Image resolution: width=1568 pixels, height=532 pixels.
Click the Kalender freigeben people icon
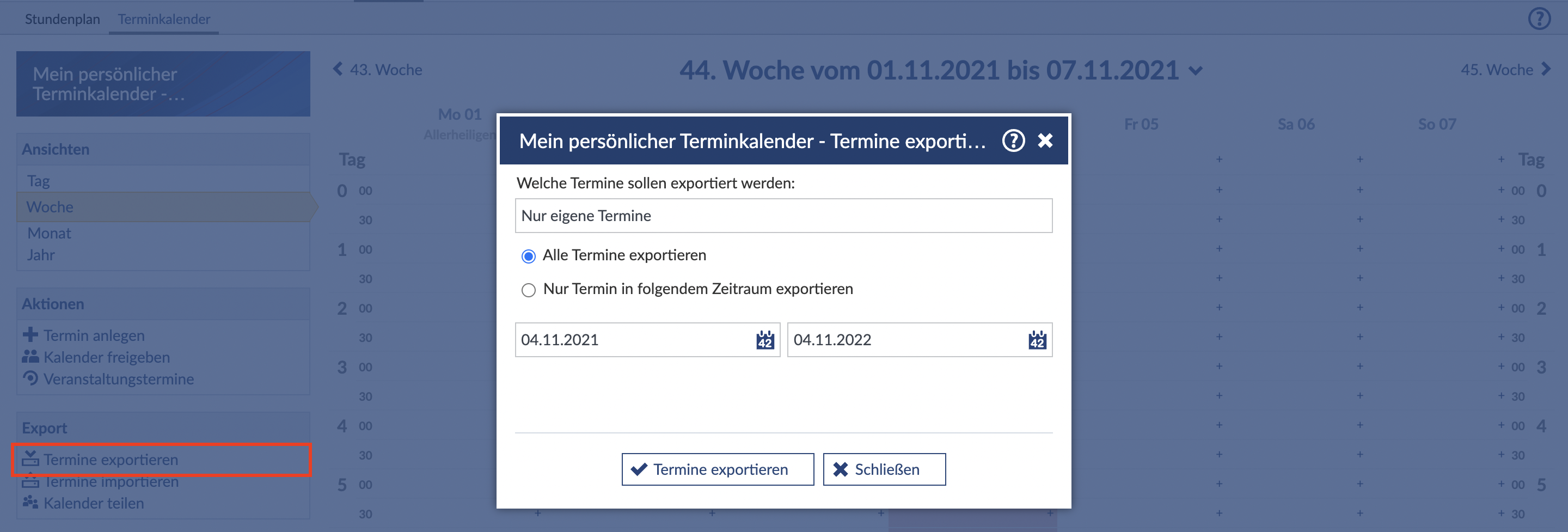pyautogui.click(x=30, y=357)
